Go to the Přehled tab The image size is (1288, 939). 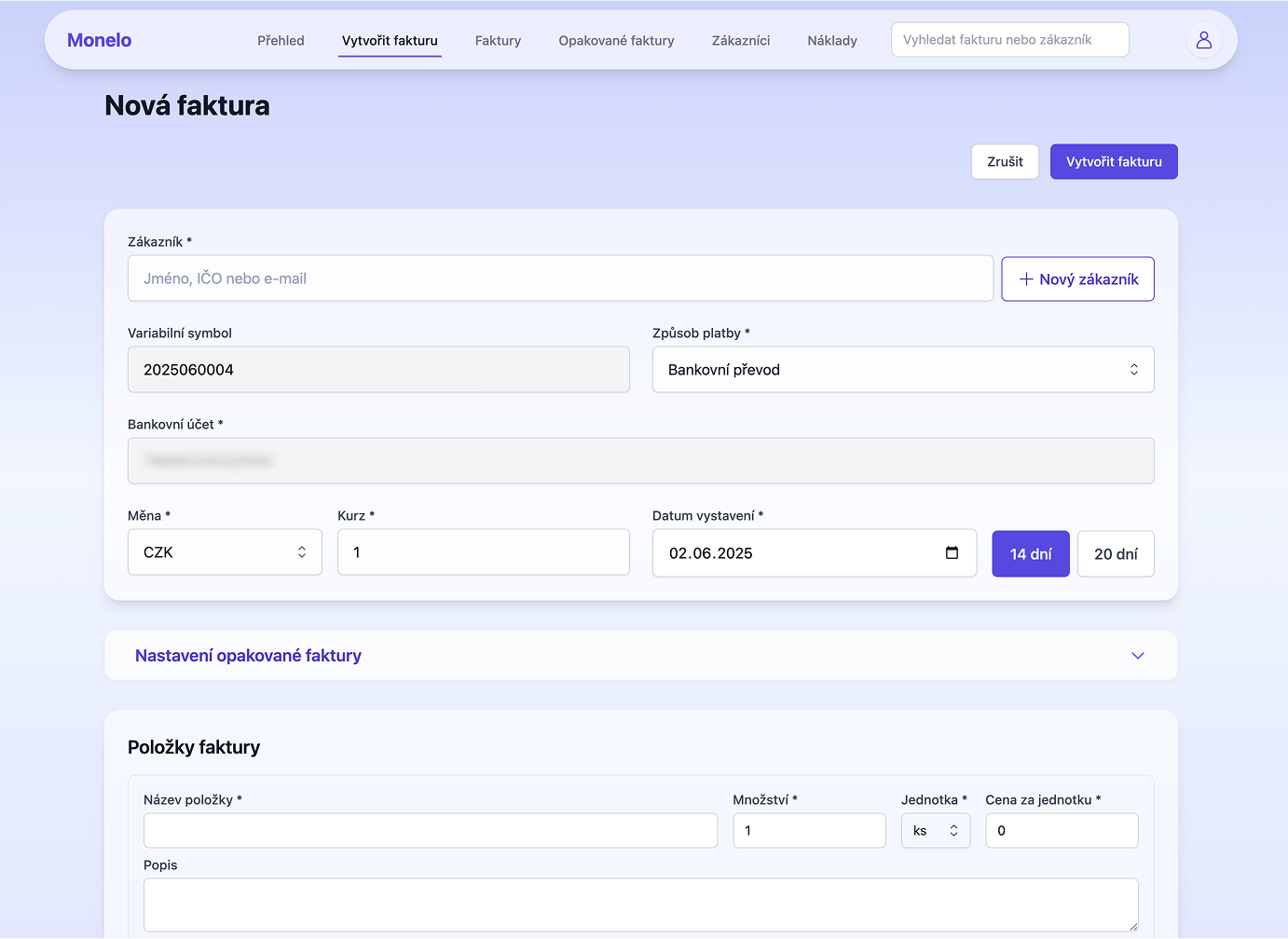[281, 41]
